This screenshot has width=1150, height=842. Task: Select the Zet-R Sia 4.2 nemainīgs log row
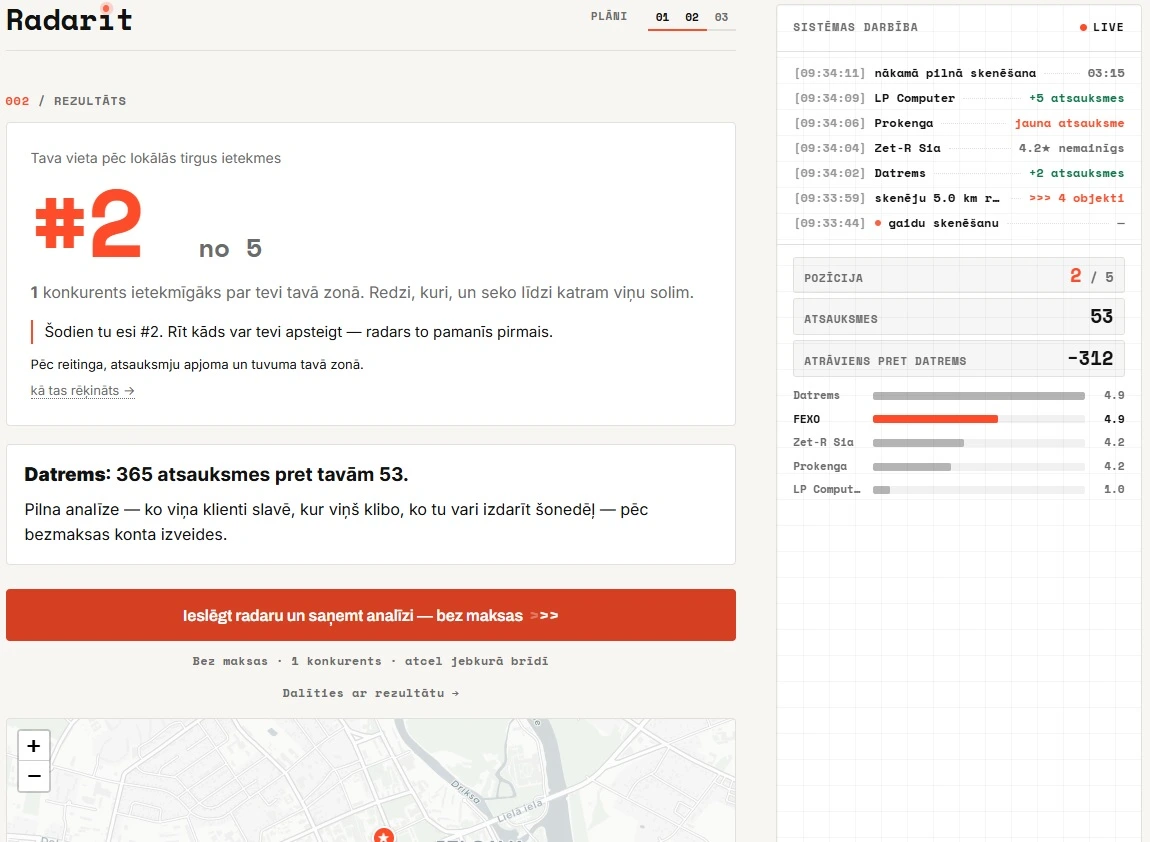[959, 148]
